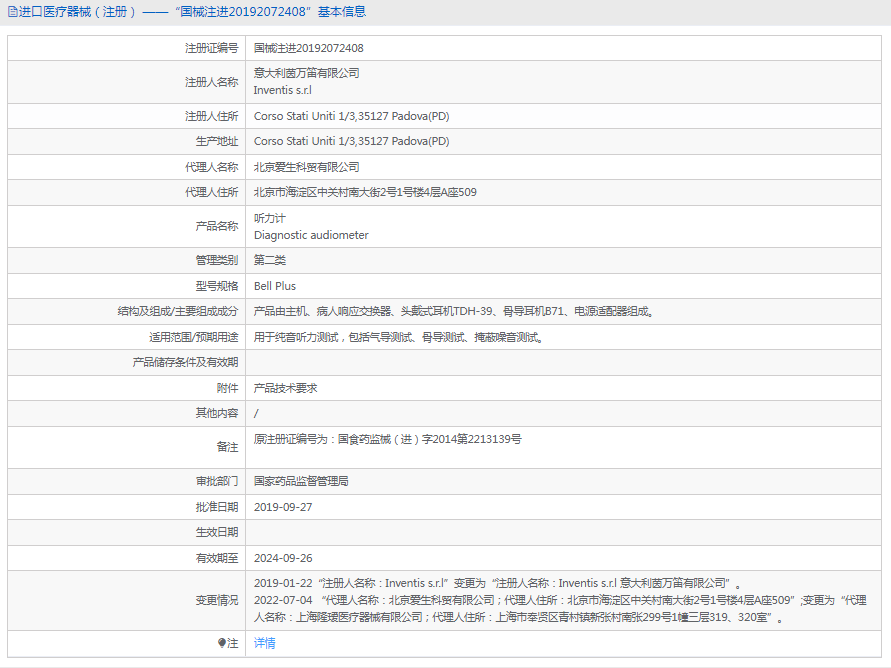Click the agent address in 代理人住所 row
Viewport: 891px width, 668px height.
(365, 192)
